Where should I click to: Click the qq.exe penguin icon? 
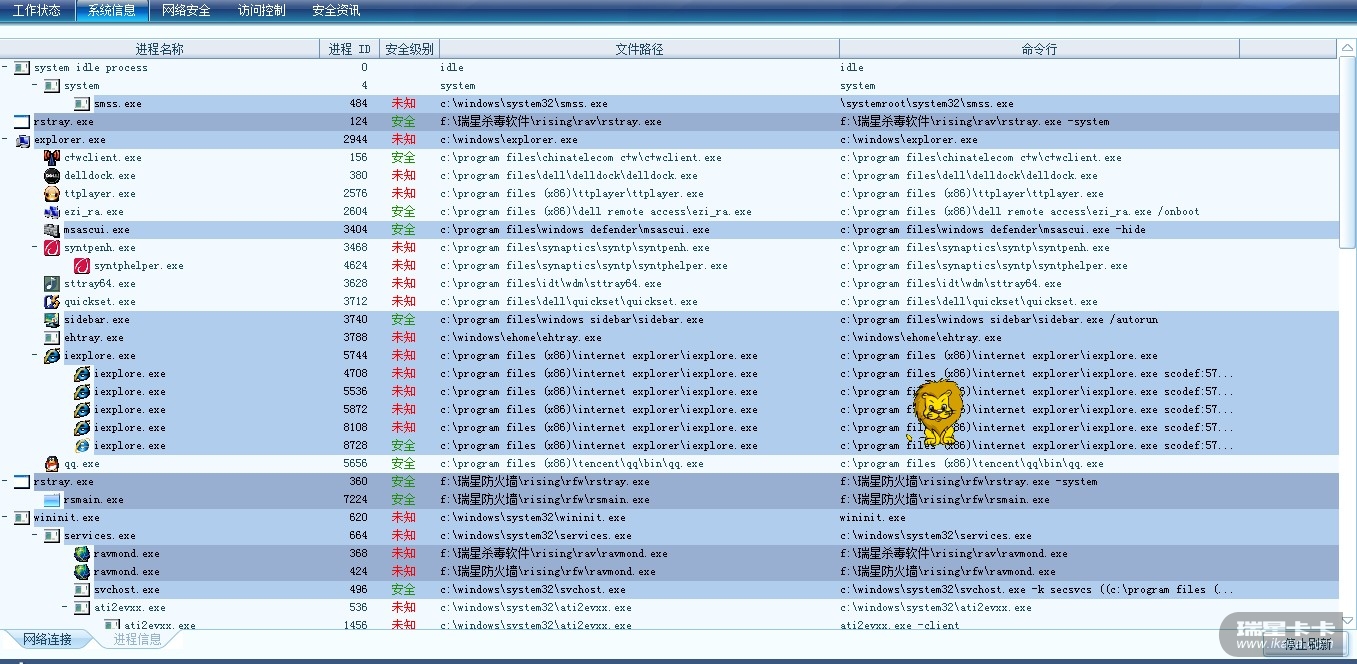pyautogui.click(x=52, y=464)
